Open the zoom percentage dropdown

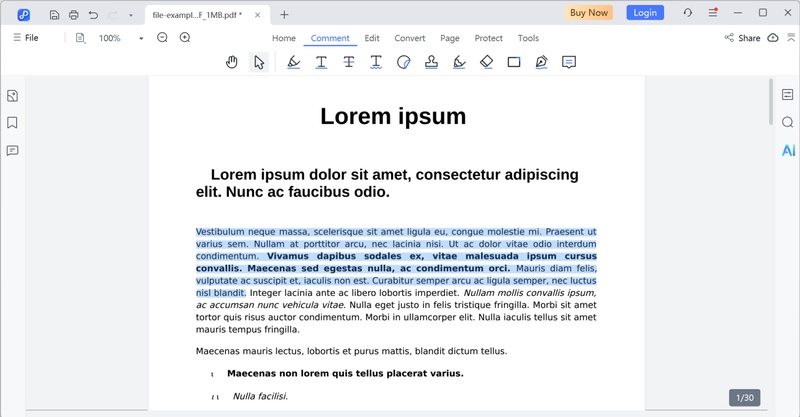[x=141, y=38]
